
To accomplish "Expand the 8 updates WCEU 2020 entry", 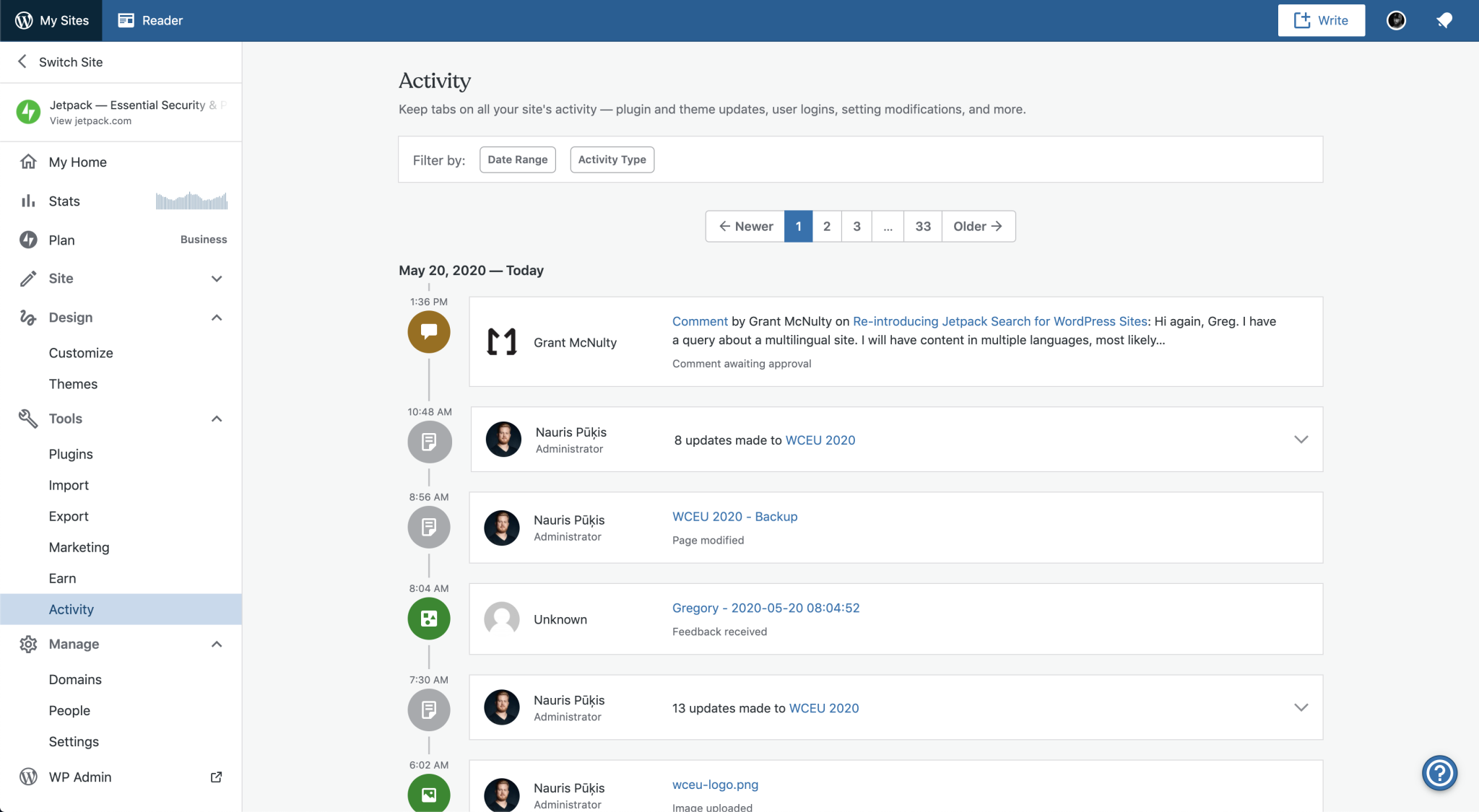I will (x=1301, y=440).
